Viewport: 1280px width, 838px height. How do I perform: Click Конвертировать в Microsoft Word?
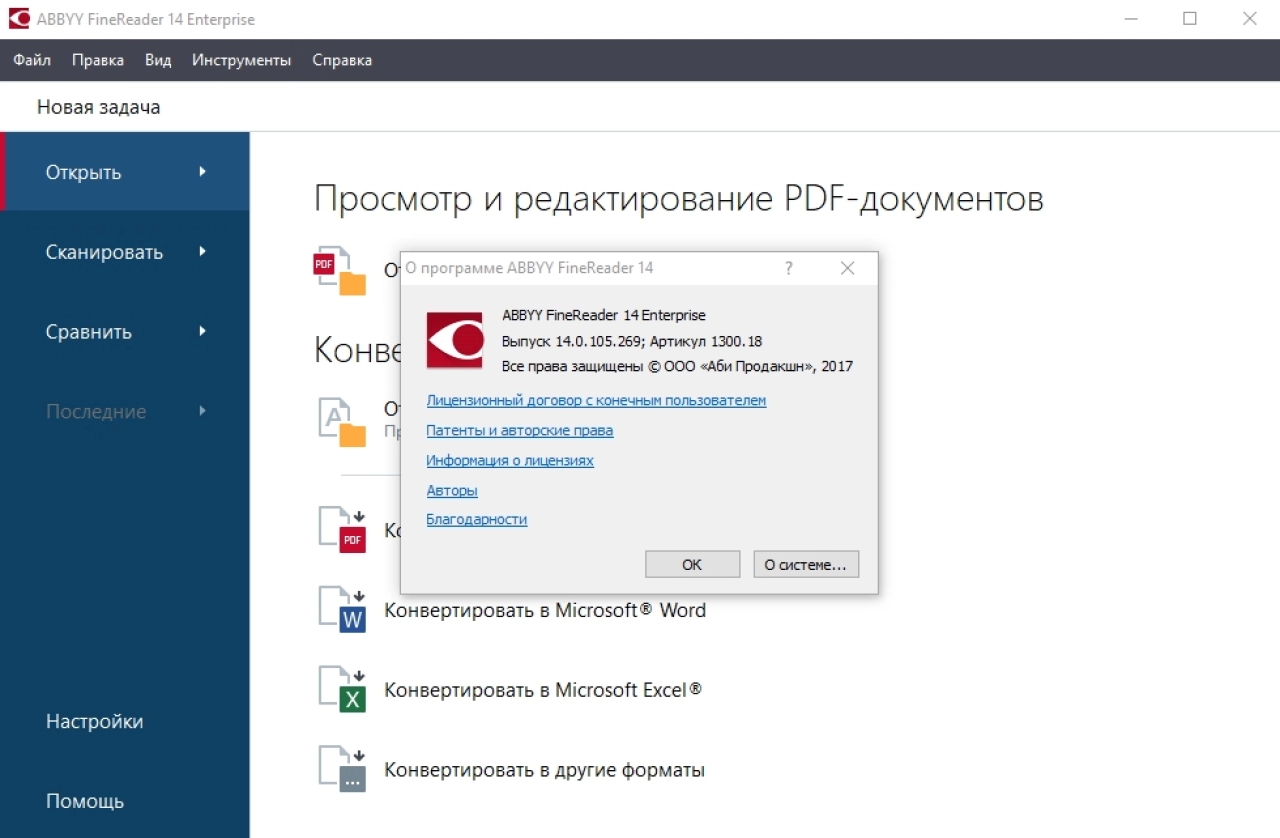coord(545,610)
